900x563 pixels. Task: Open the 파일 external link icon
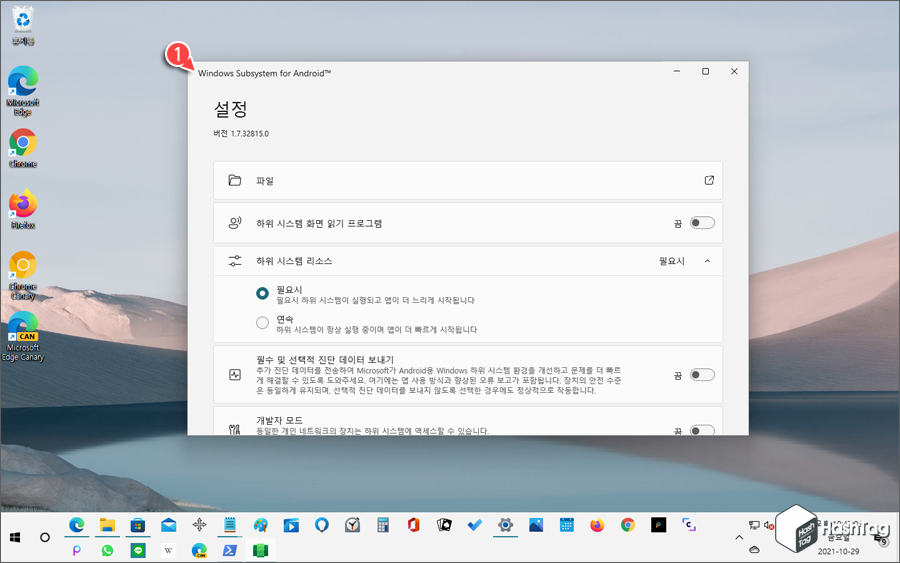tap(709, 180)
